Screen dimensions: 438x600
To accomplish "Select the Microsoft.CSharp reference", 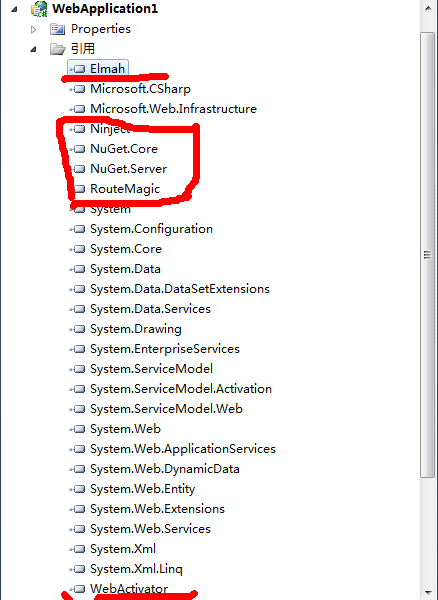I will tap(140, 89).
